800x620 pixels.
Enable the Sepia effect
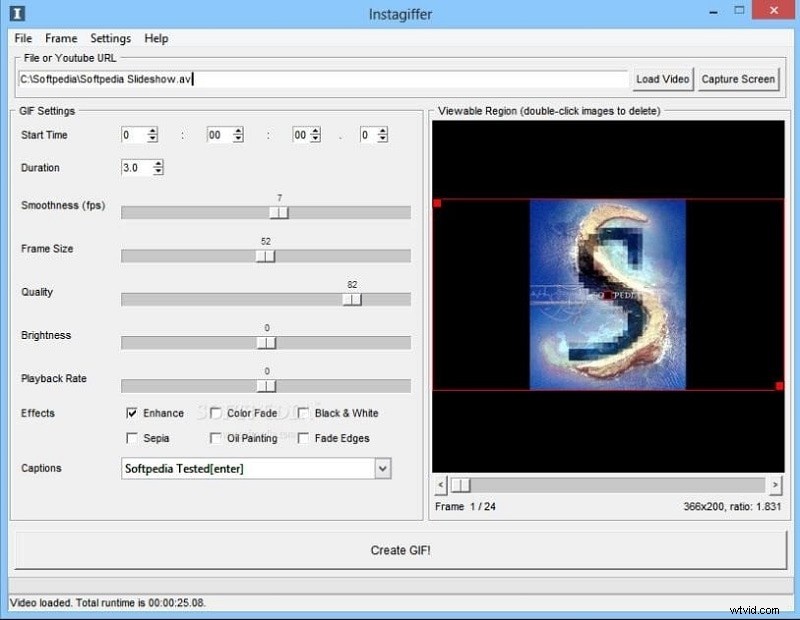coord(133,437)
